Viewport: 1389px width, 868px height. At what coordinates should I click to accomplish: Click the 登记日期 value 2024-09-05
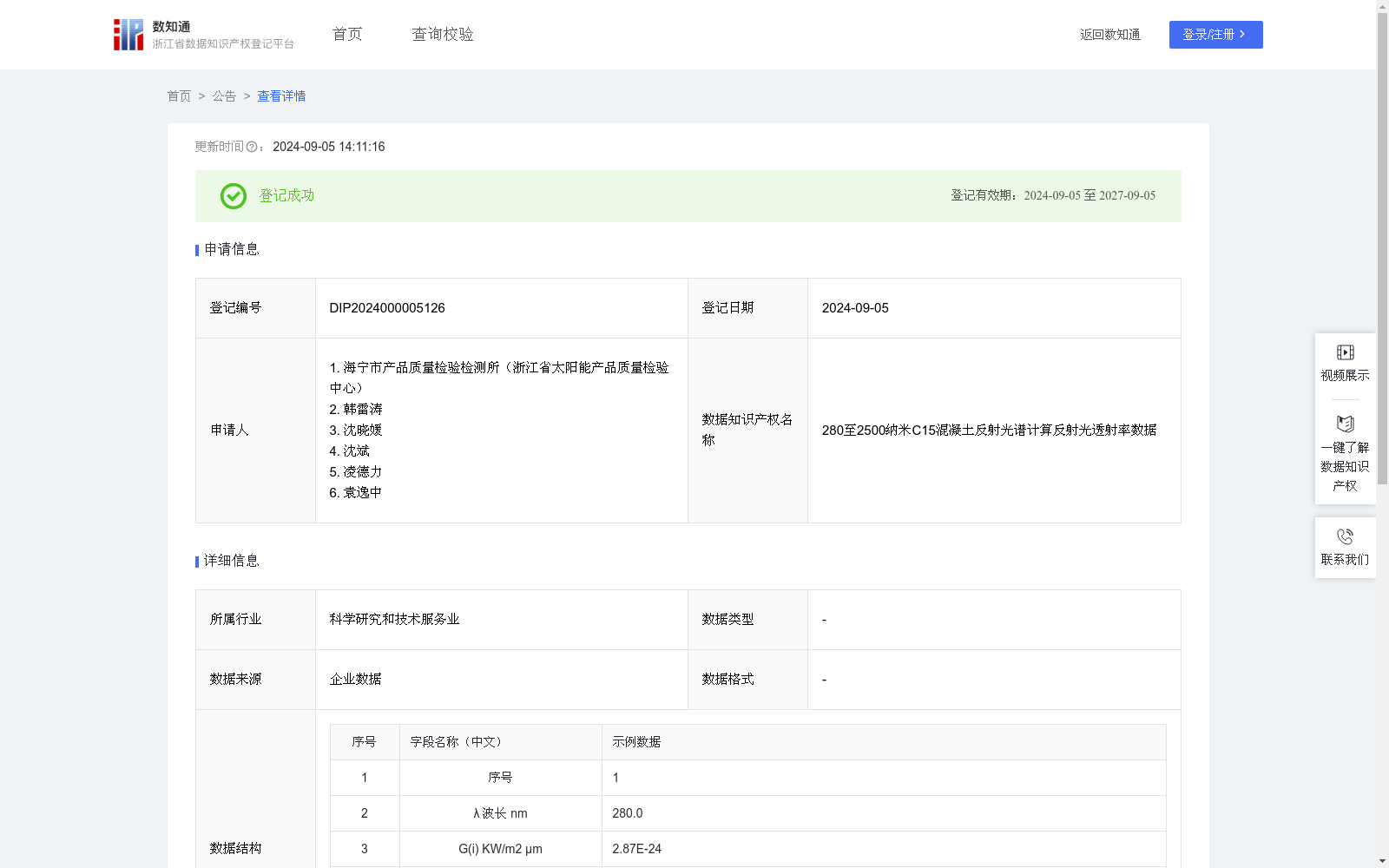[855, 308]
